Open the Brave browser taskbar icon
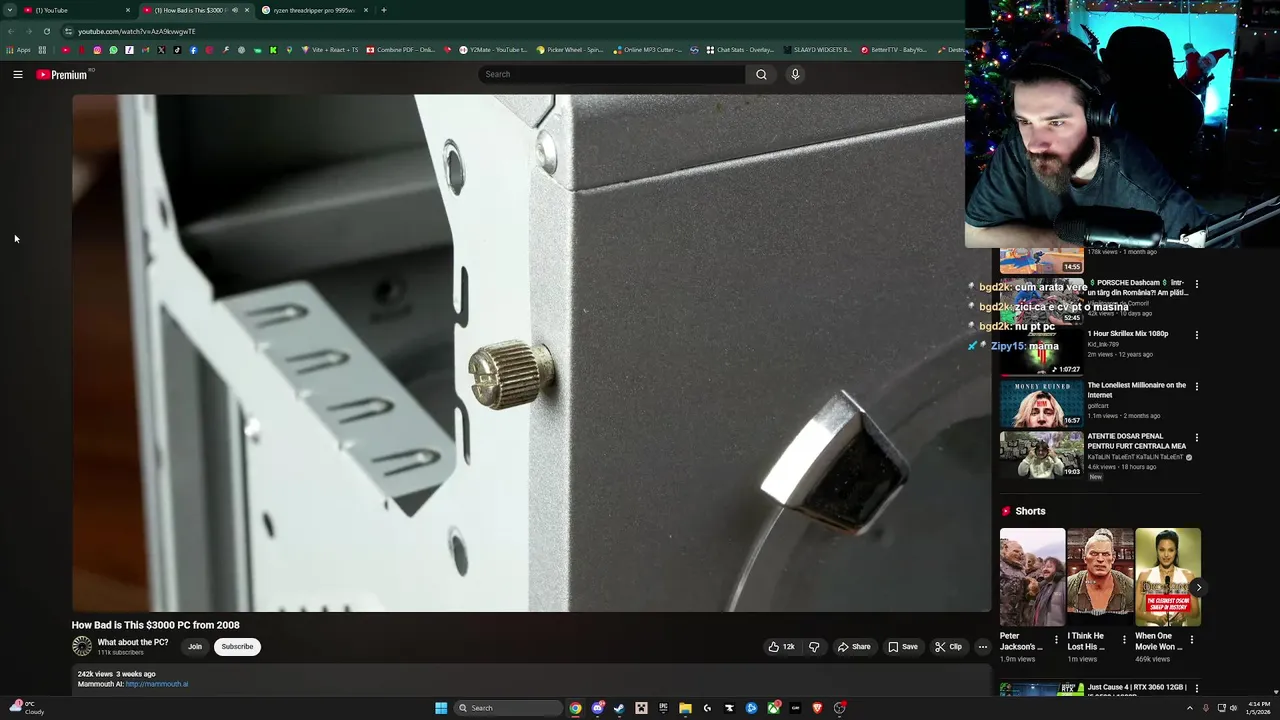This screenshot has height=720, width=1280. point(817,708)
